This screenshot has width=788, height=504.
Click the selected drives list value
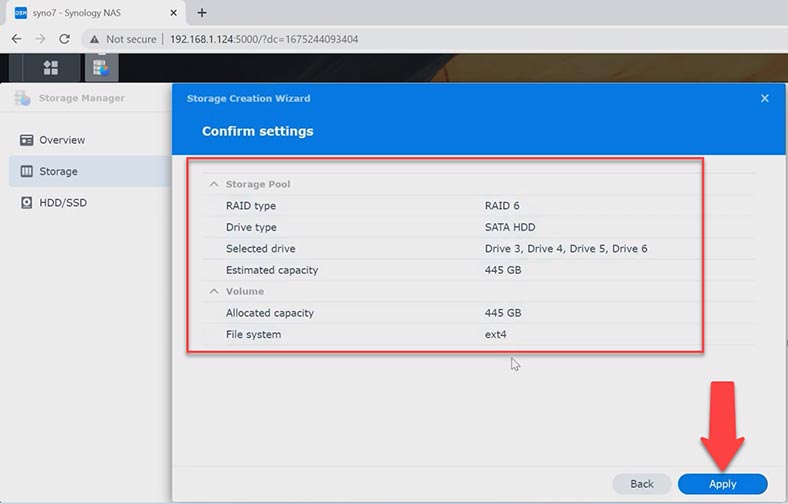[566, 249]
